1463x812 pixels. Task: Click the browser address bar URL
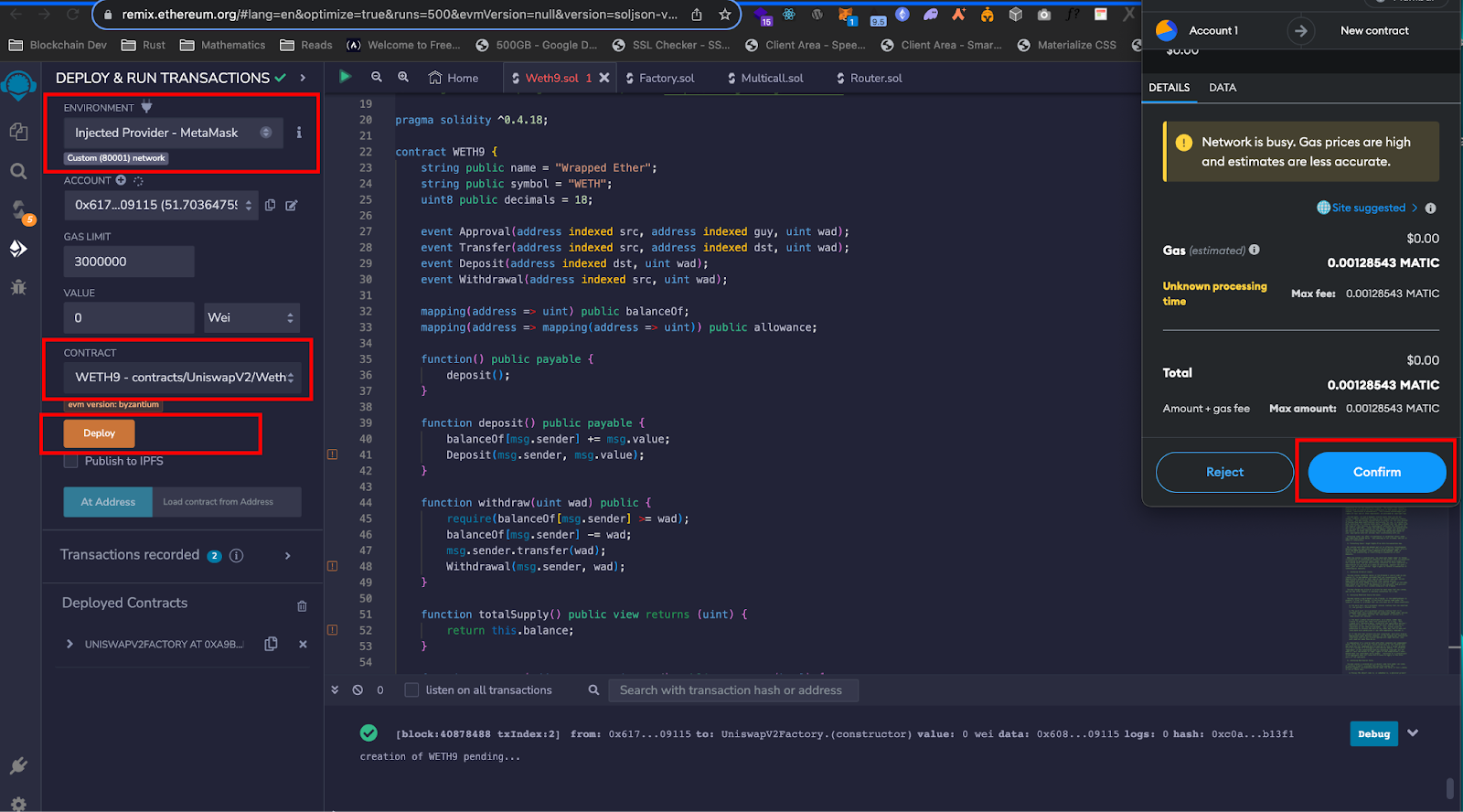[400, 15]
